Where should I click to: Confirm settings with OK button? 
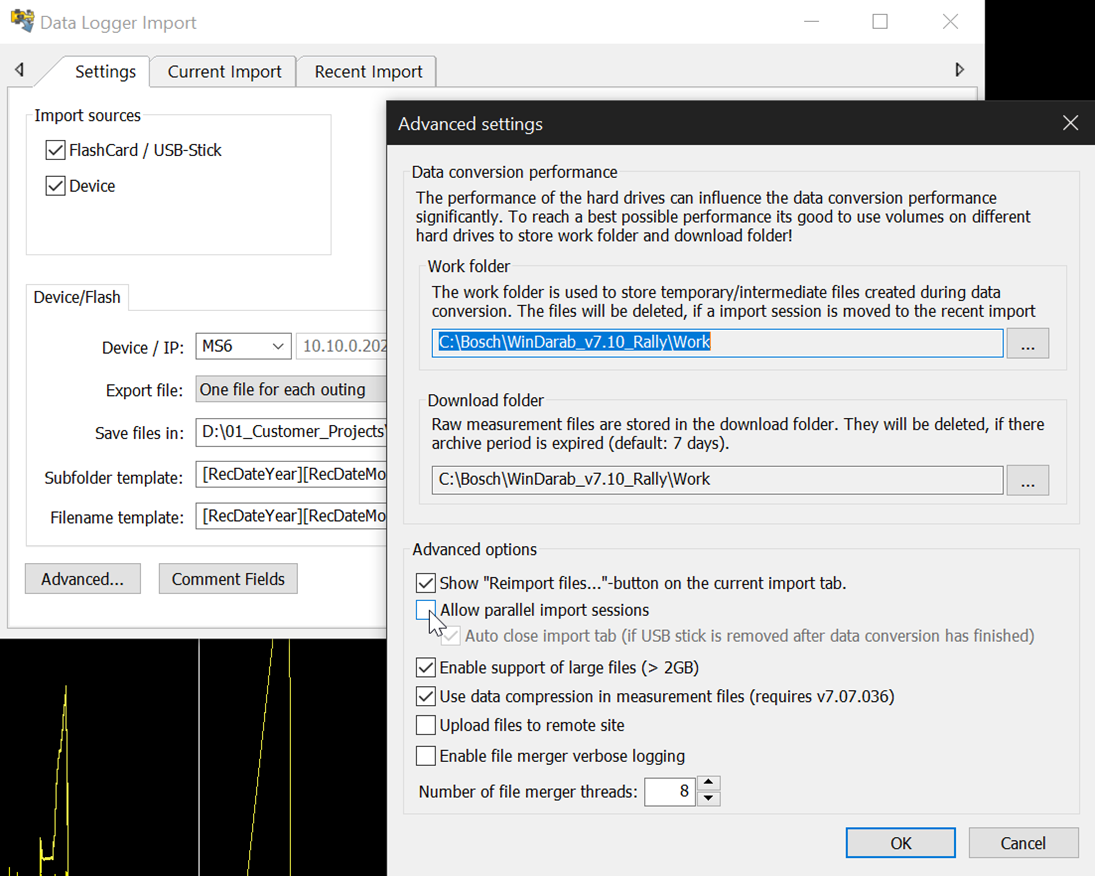(x=901, y=843)
